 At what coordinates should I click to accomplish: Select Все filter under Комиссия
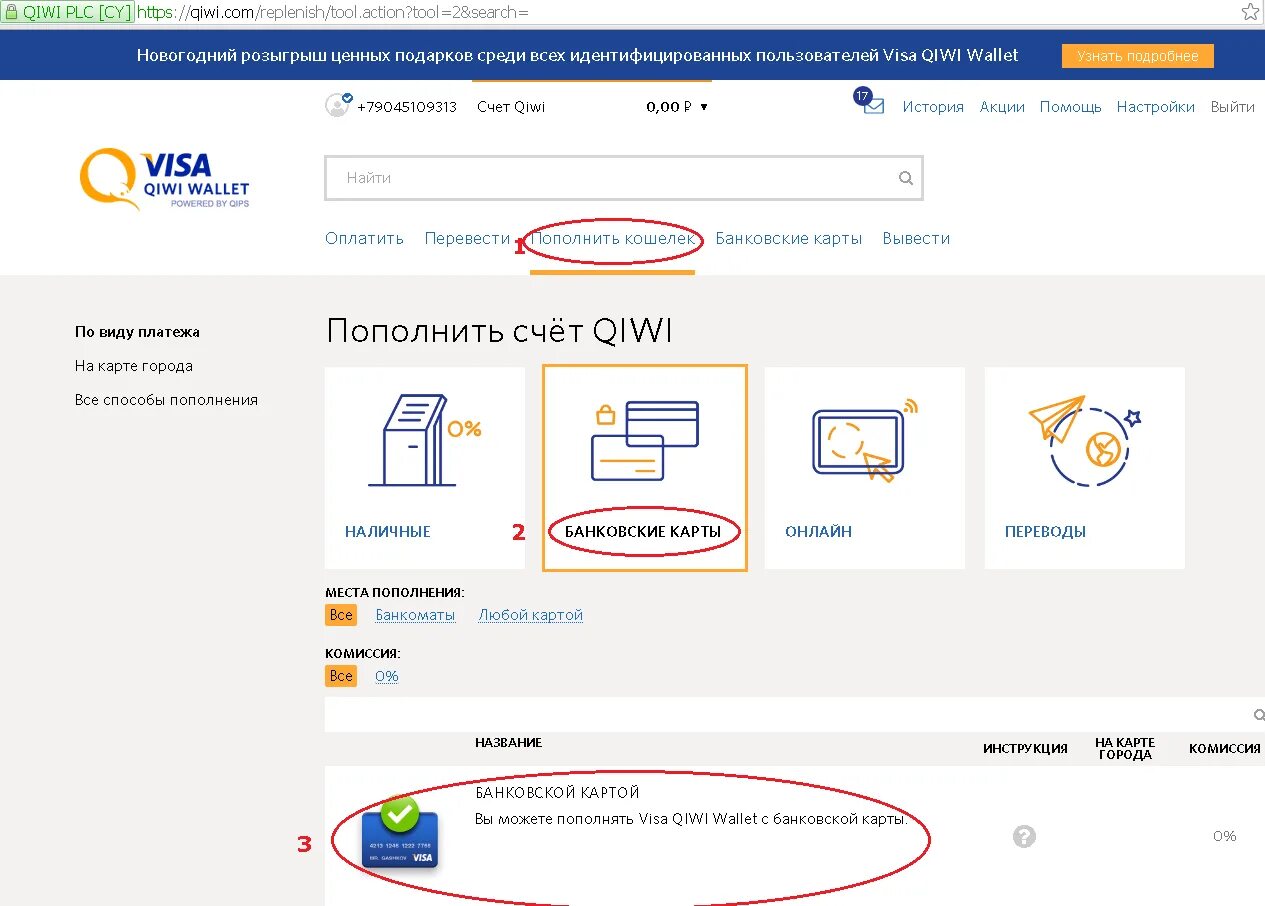pos(341,676)
